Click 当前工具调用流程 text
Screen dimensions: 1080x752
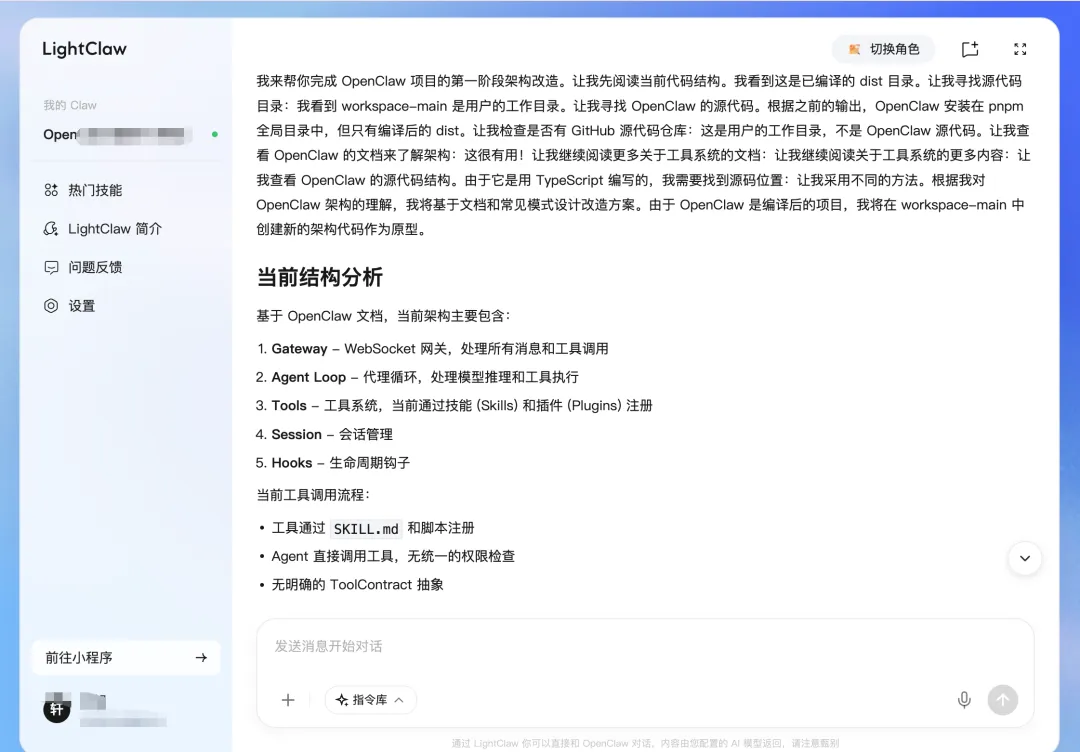313,495
